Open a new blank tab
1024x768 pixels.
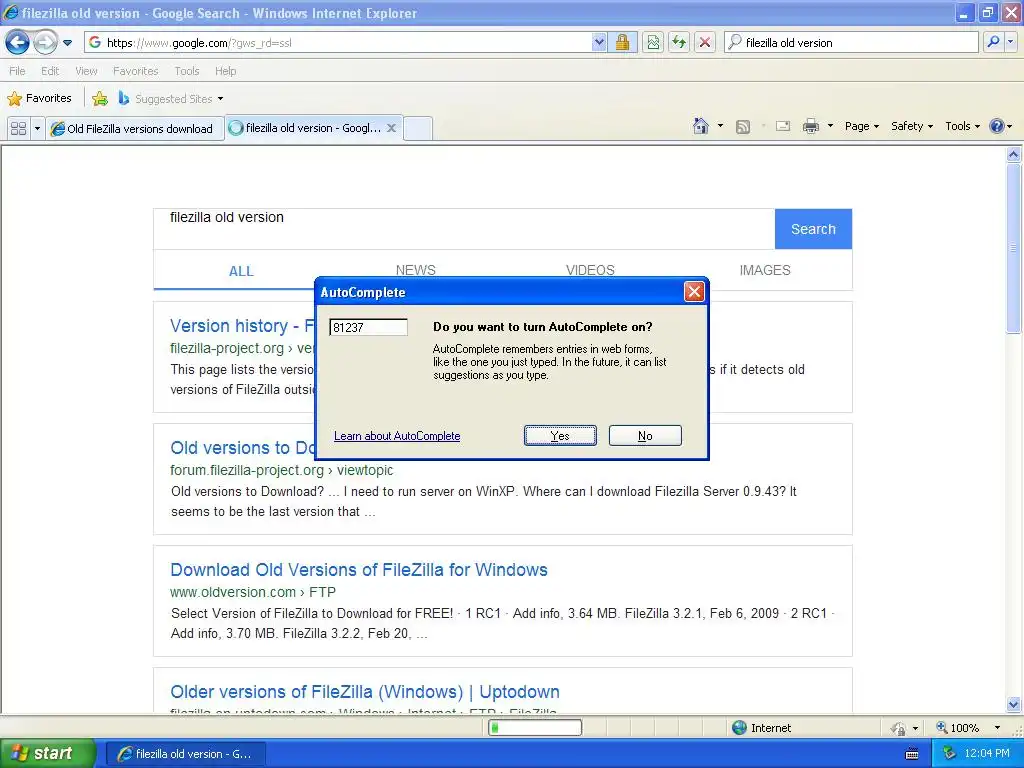418,128
